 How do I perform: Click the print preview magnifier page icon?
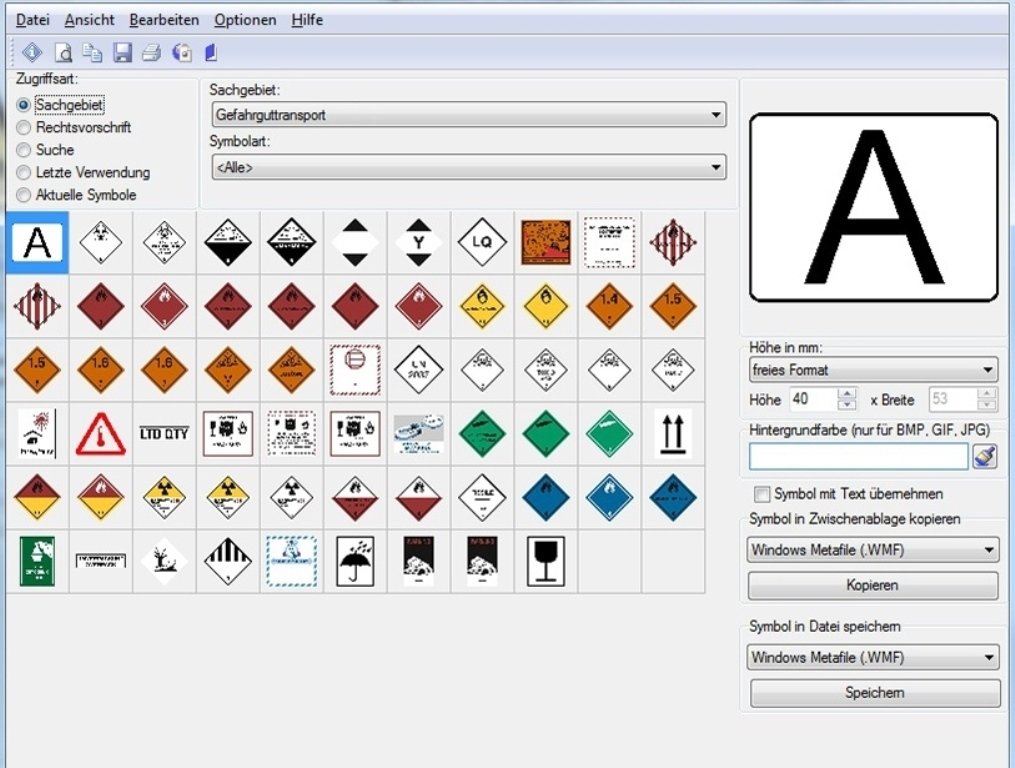[x=63, y=52]
